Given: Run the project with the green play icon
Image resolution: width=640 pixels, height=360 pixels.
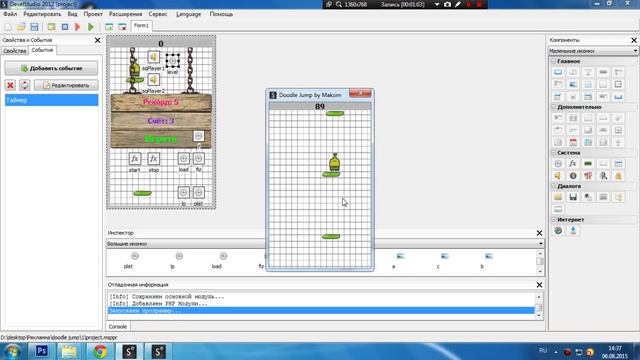Looking at the screenshot, I should [x=91, y=27].
